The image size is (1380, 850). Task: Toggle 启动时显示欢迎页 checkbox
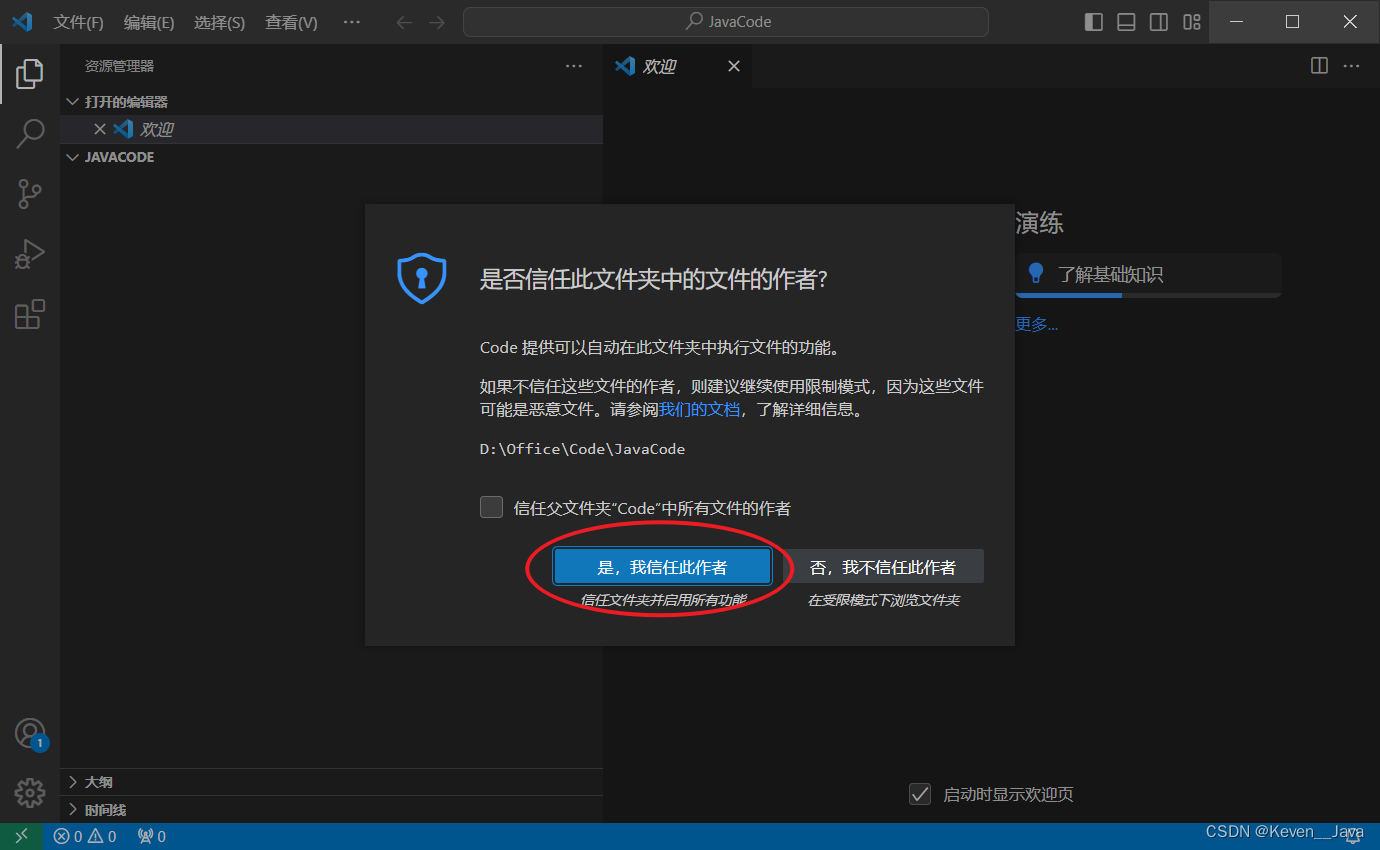[920, 794]
